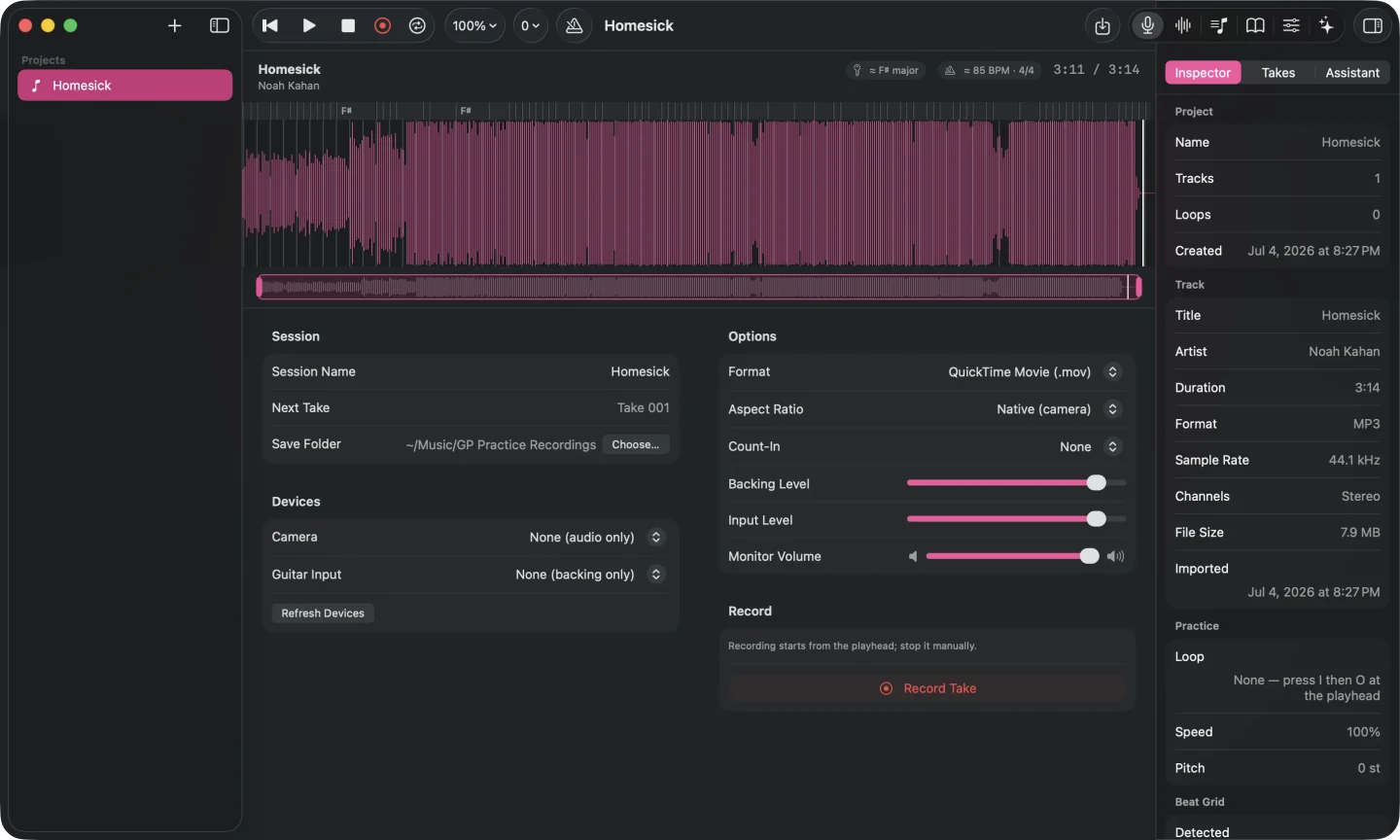Switch to the Inspector tab

(x=1203, y=73)
